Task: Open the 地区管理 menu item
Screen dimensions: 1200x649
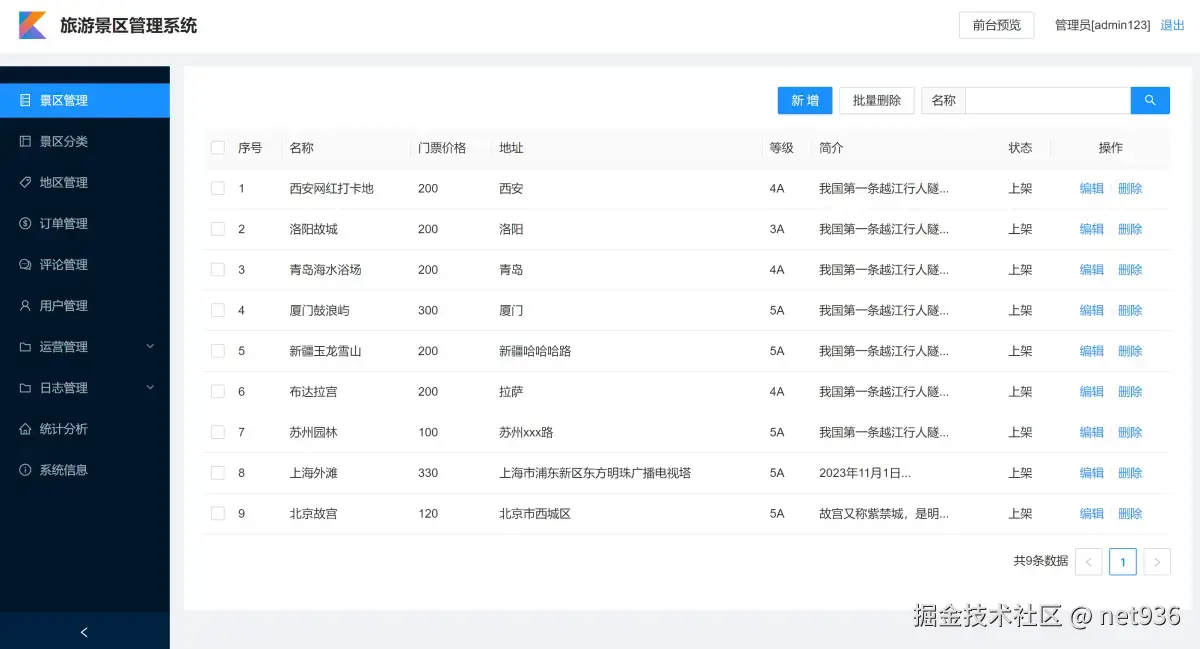Action: click(x=85, y=182)
